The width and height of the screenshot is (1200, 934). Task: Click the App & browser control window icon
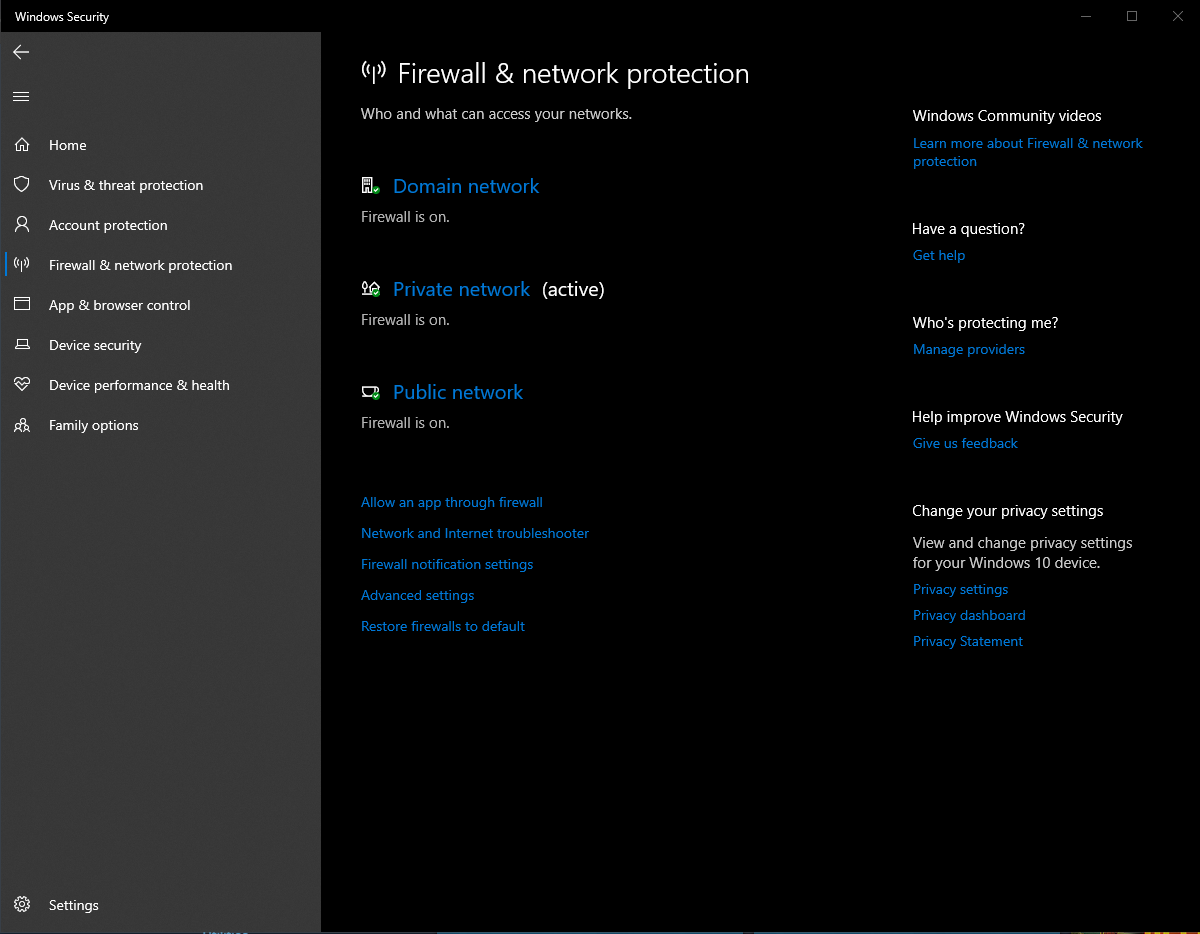point(22,305)
